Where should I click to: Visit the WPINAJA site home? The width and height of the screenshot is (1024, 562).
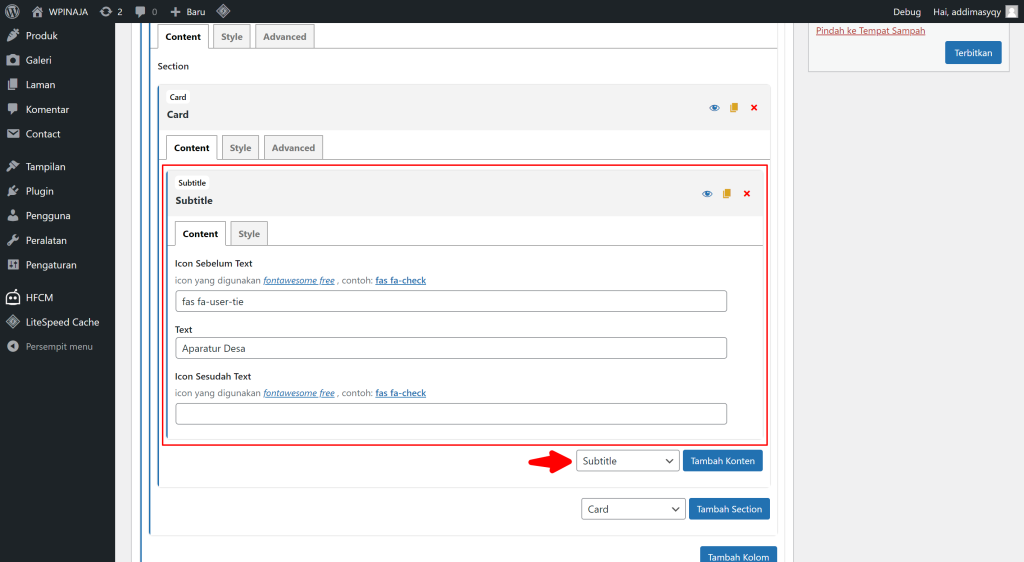[x=59, y=12]
